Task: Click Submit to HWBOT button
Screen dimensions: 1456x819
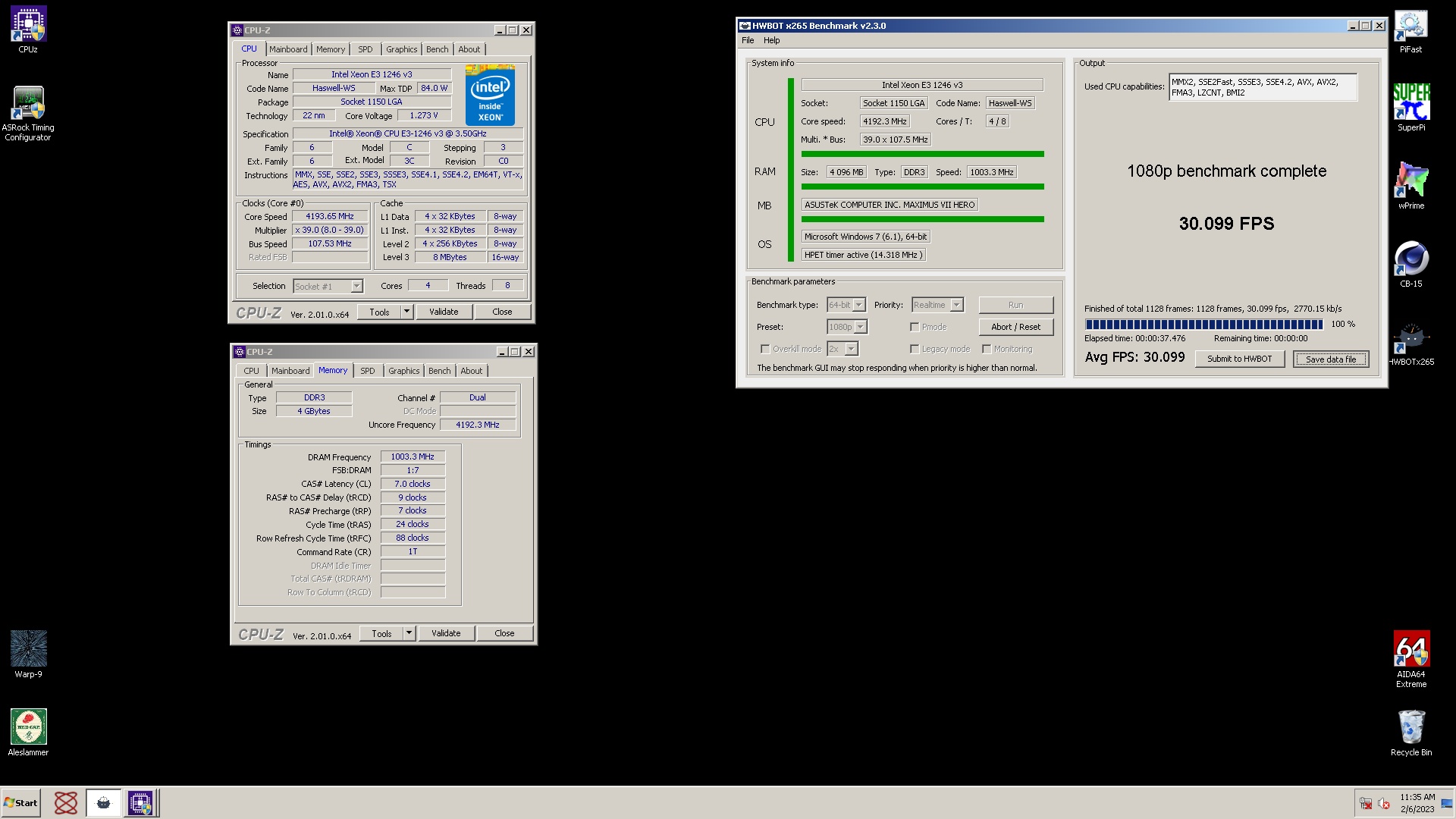Action: tap(1239, 359)
